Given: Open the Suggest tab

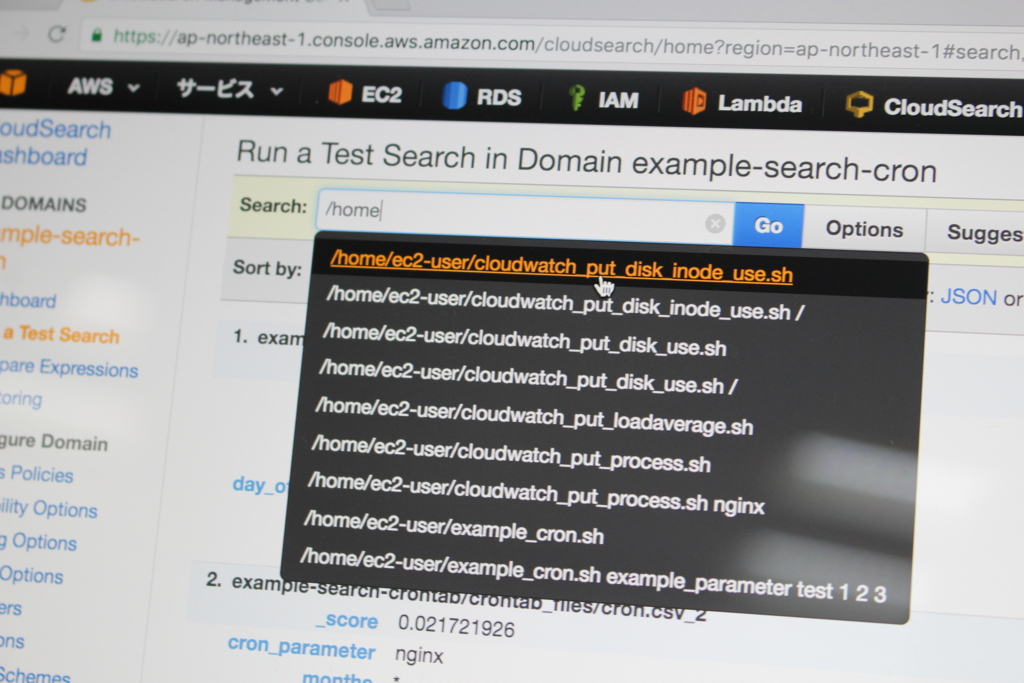Looking at the screenshot, I should tap(984, 232).
